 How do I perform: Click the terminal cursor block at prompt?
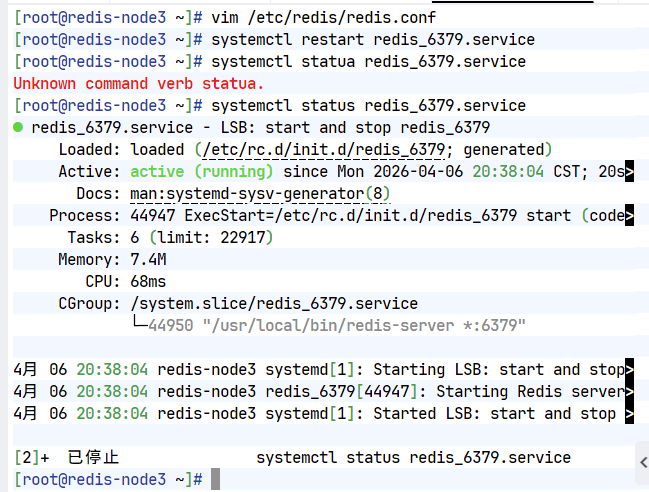pos(215,479)
